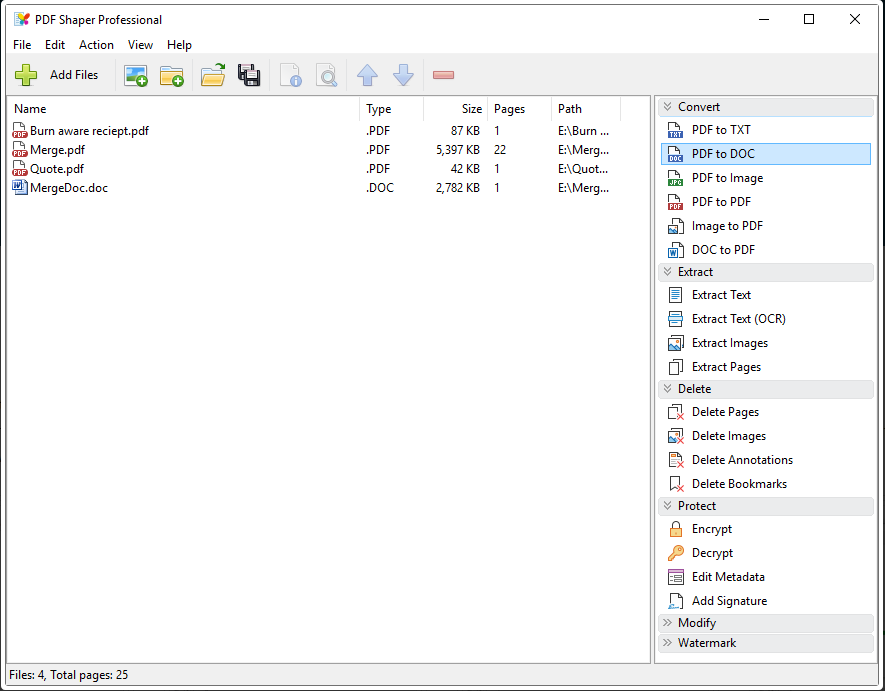Sort files by Path column header
885x691 pixels.
click(586, 109)
